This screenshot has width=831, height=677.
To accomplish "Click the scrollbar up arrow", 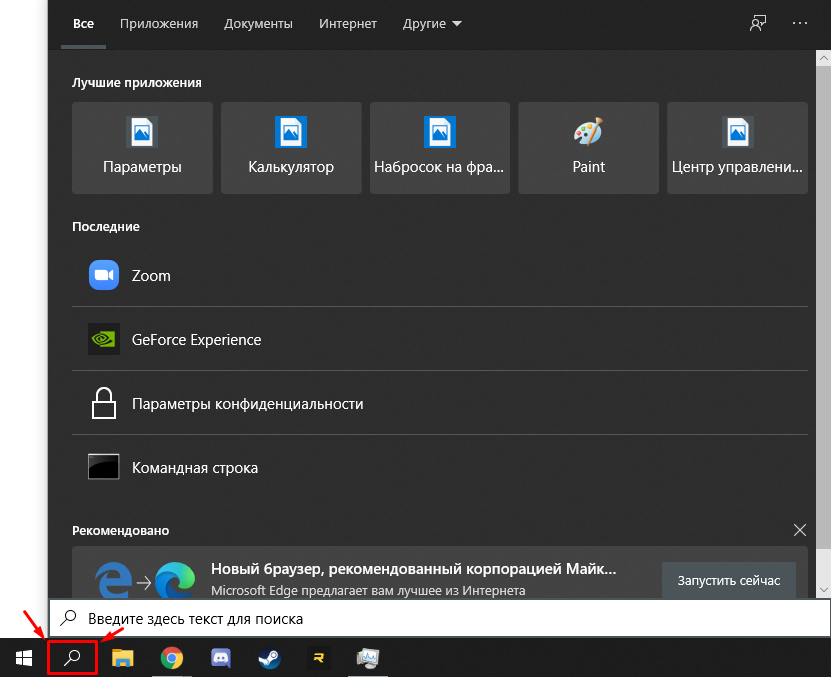I will [x=824, y=58].
